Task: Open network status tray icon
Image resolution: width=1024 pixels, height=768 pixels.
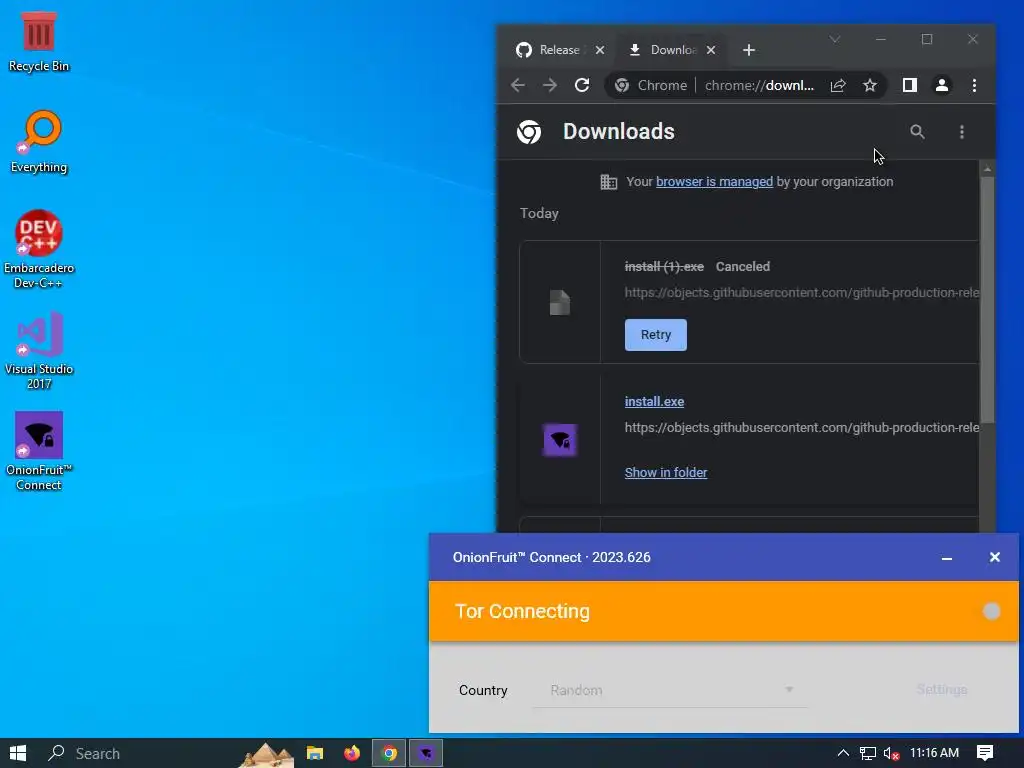Action: pyautogui.click(x=867, y=753)
